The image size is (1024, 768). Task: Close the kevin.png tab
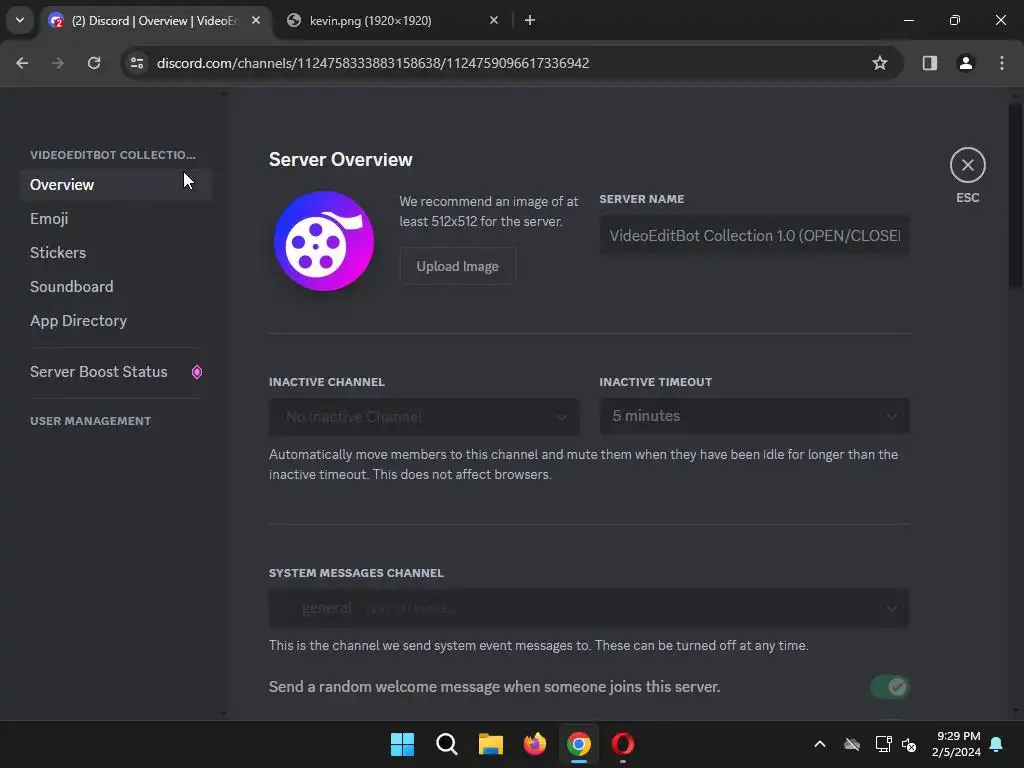point(494,20)
